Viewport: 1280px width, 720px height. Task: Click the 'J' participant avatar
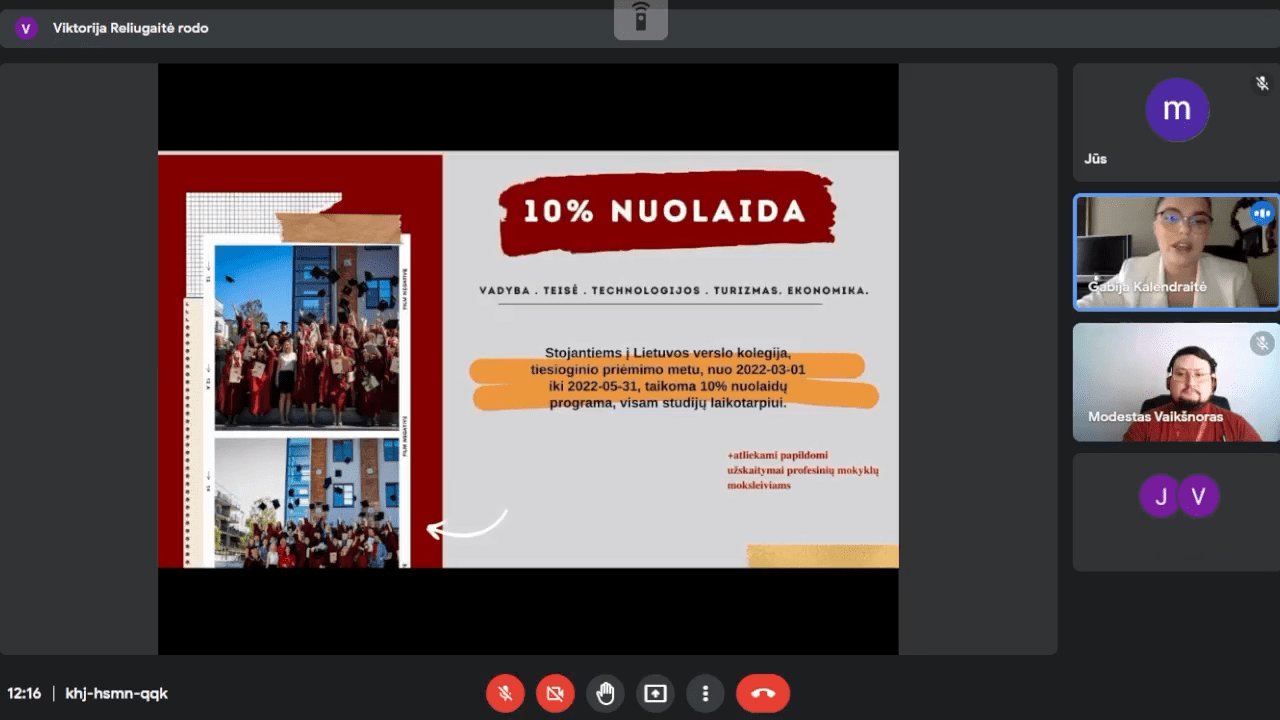click(1159, 496)
